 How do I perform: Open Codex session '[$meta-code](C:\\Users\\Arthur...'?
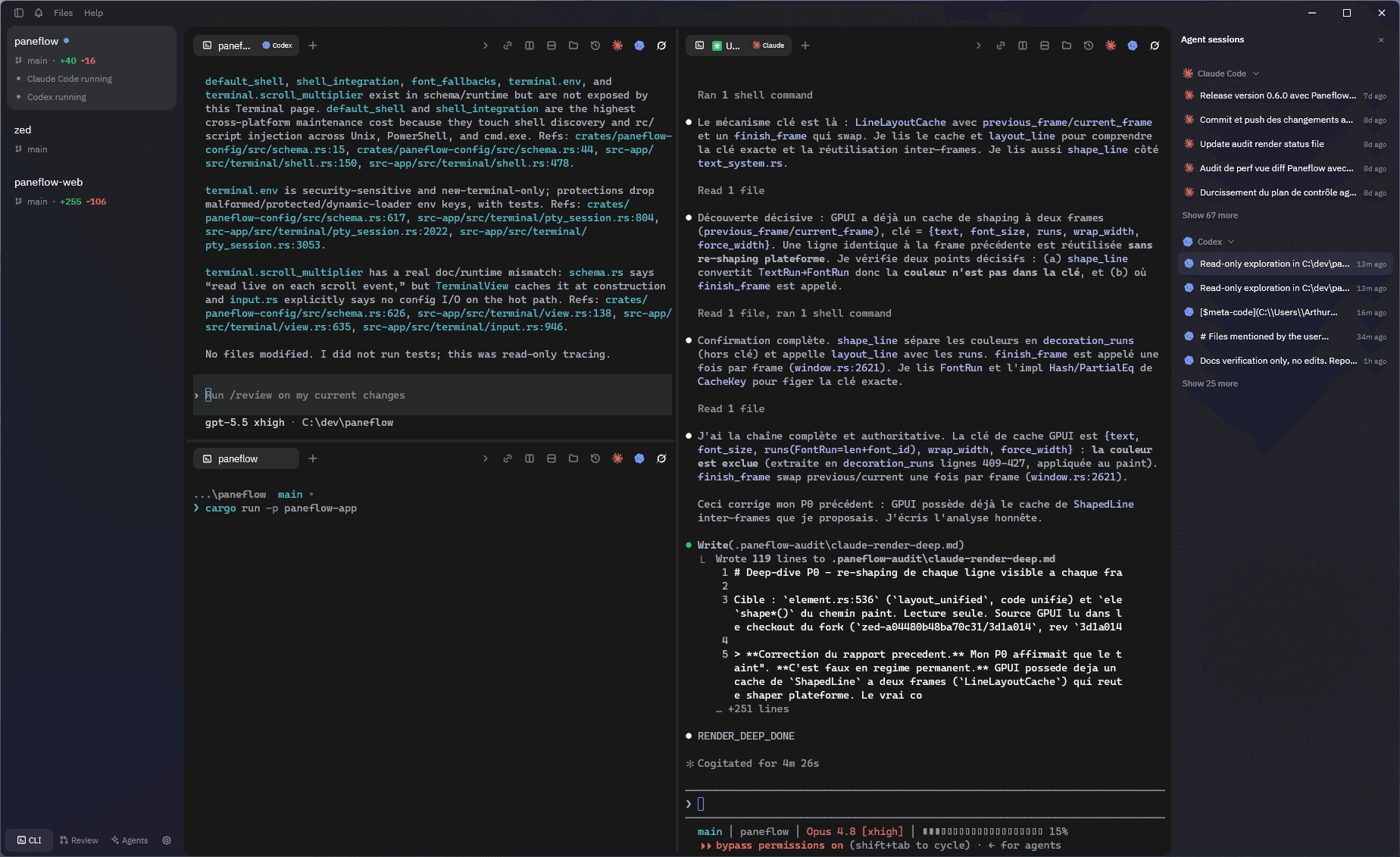pos(1285,312)
